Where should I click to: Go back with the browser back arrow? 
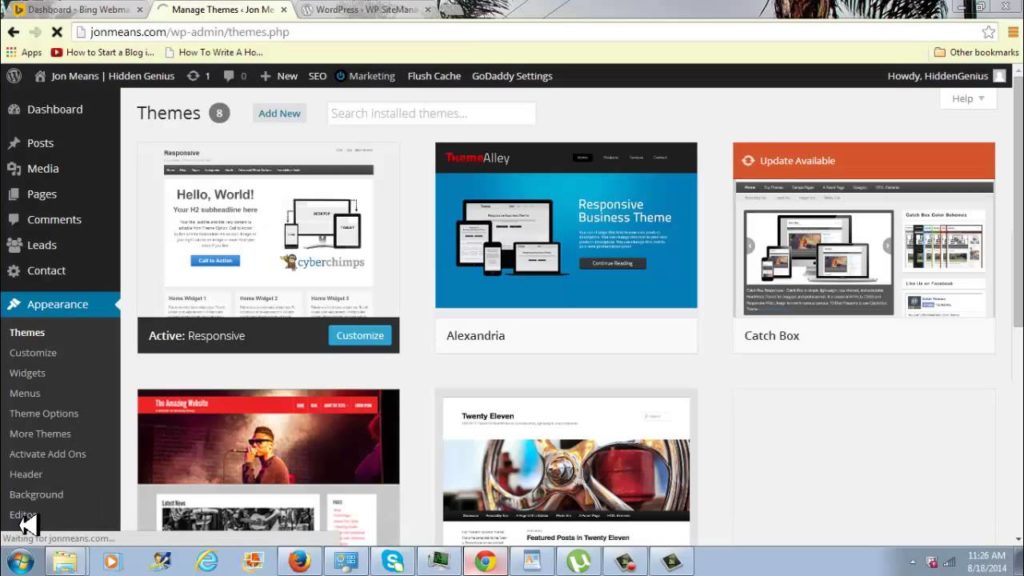pos(13,31)
